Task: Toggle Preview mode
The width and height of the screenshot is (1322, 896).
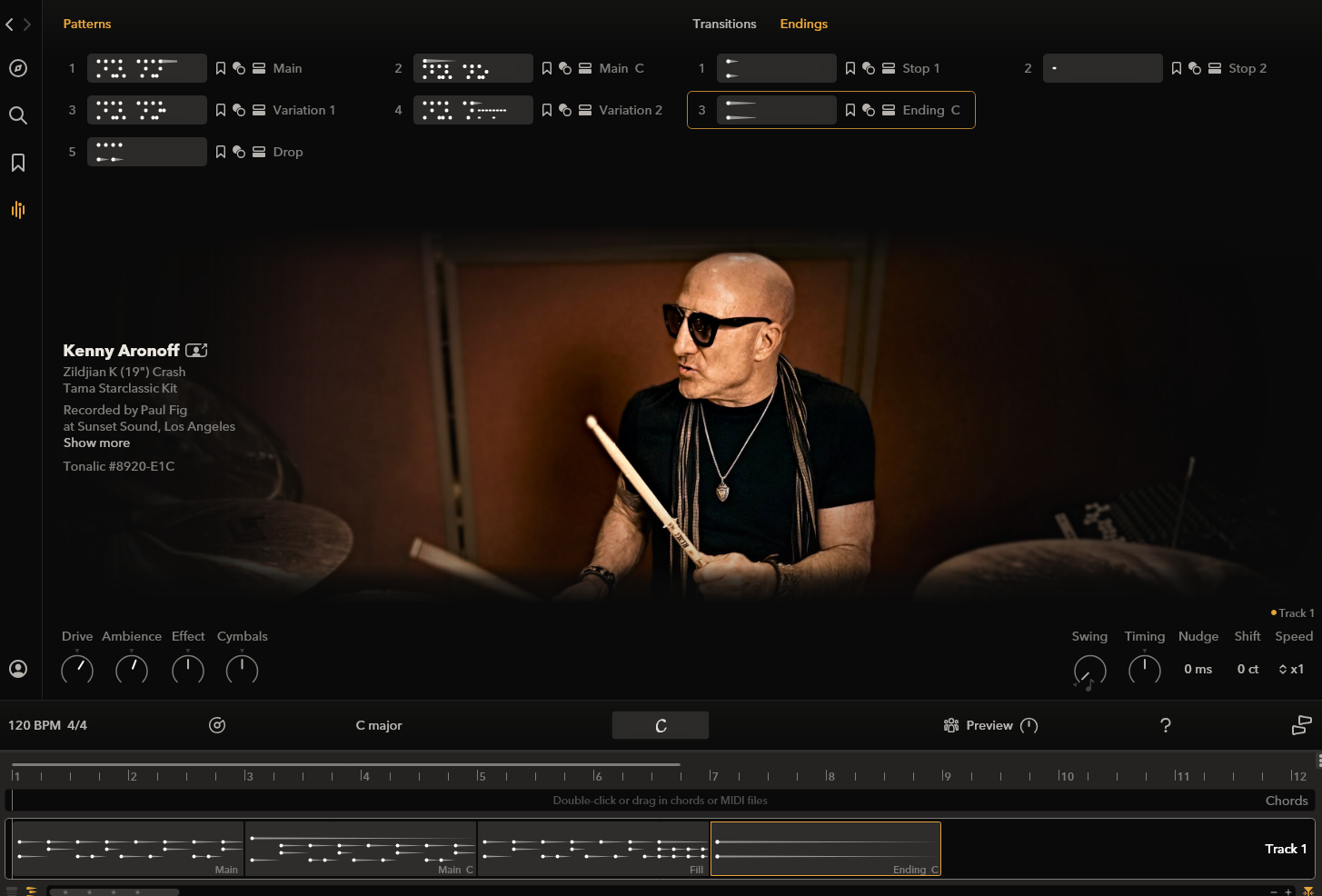Action: (x=989, y=725)
